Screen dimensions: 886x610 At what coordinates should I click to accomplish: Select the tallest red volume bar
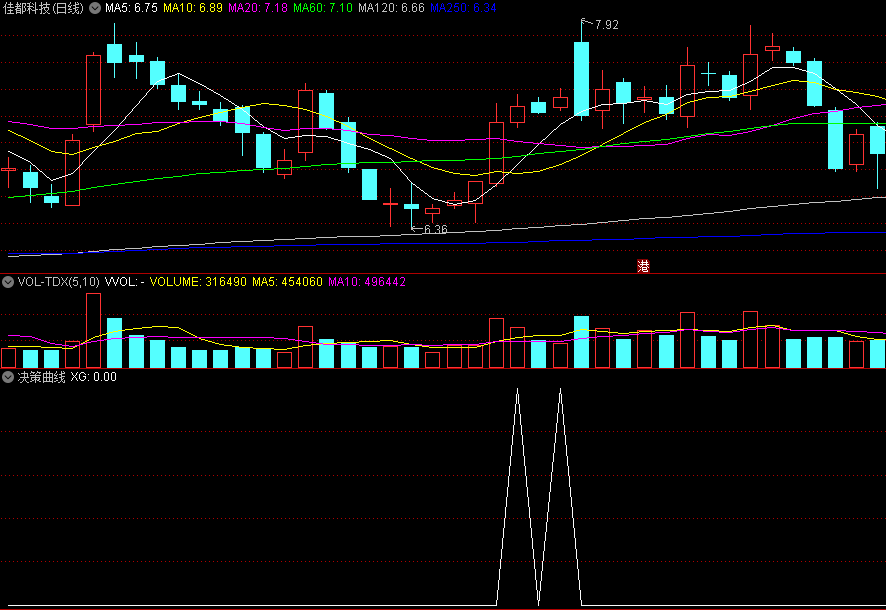pos(93,330)
